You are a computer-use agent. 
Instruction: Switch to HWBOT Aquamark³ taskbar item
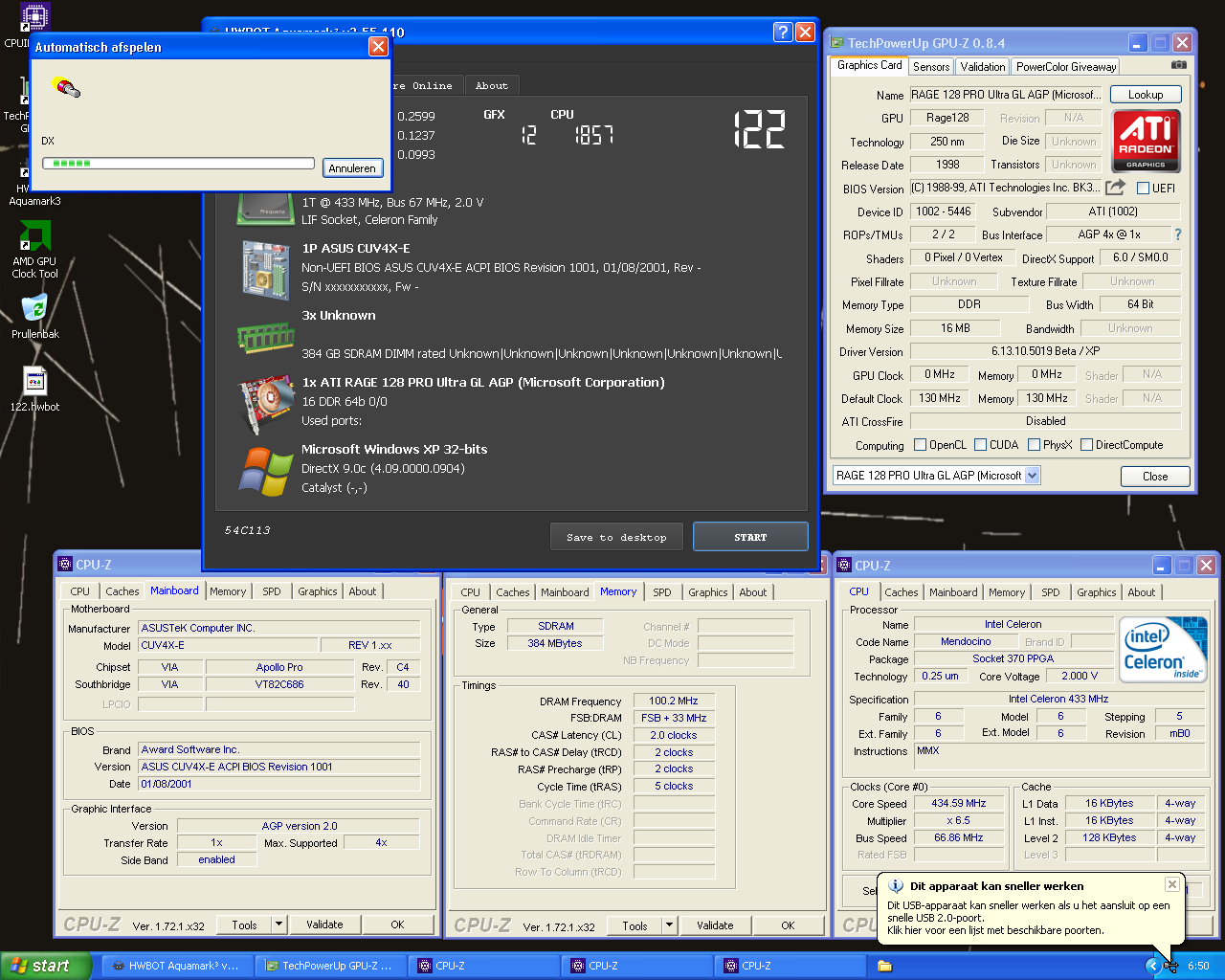(x=177, y=966)
